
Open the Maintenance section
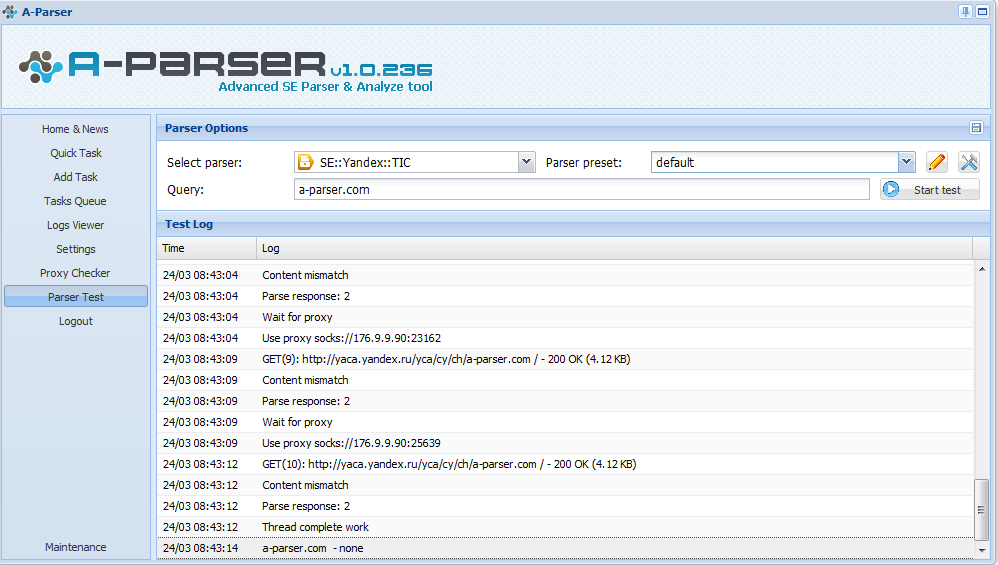(75, 547)
